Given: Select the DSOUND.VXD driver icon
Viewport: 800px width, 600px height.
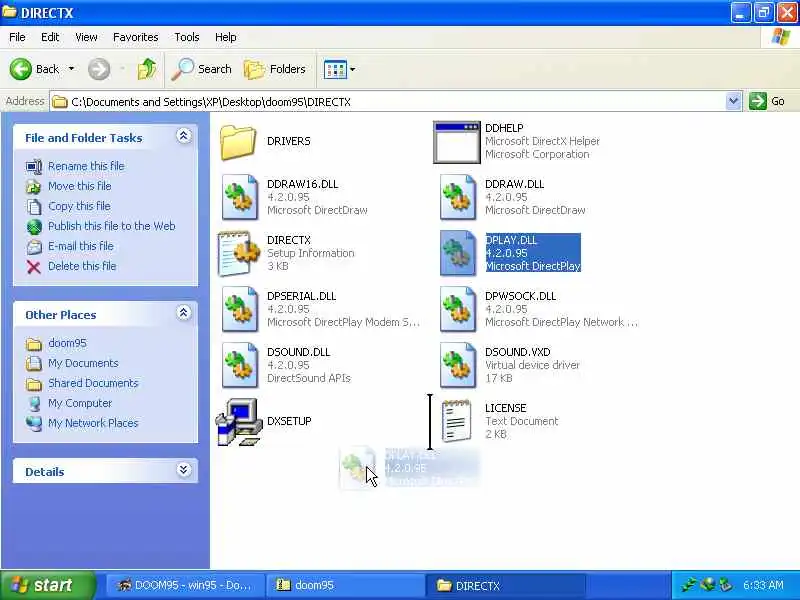Looking at the screenshot, I should point(458,366).
